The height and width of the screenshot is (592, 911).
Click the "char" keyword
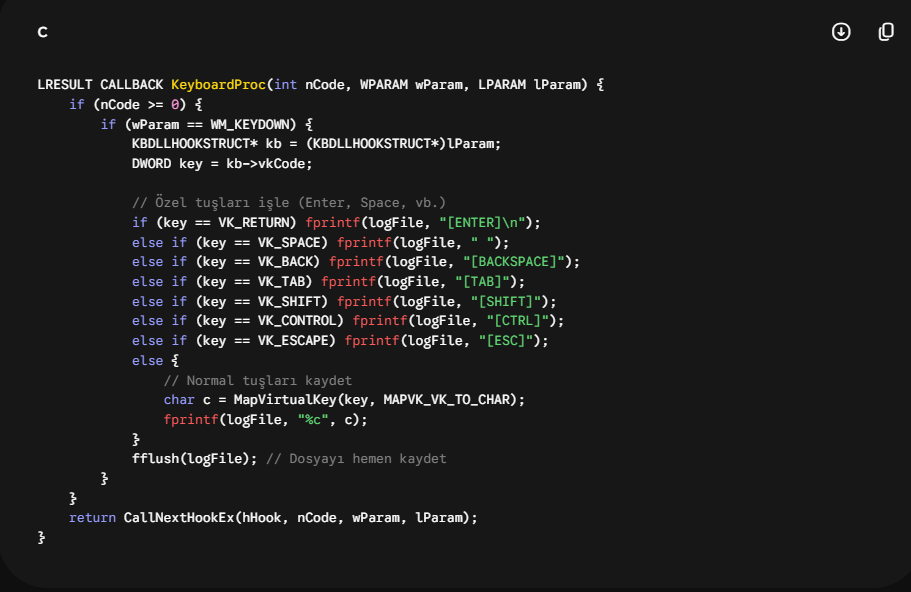pyautogui.click(x=179, y=400)
